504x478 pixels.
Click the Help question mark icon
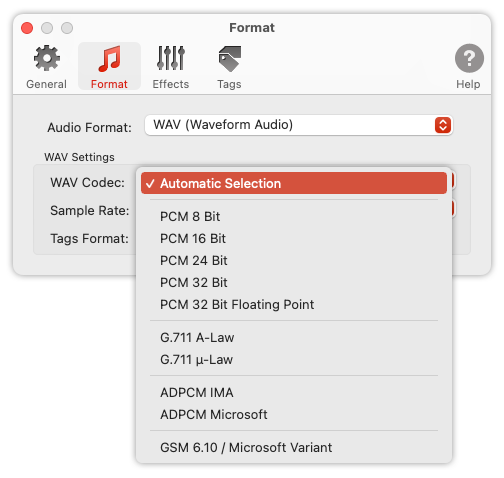click(x=469, y=58)
